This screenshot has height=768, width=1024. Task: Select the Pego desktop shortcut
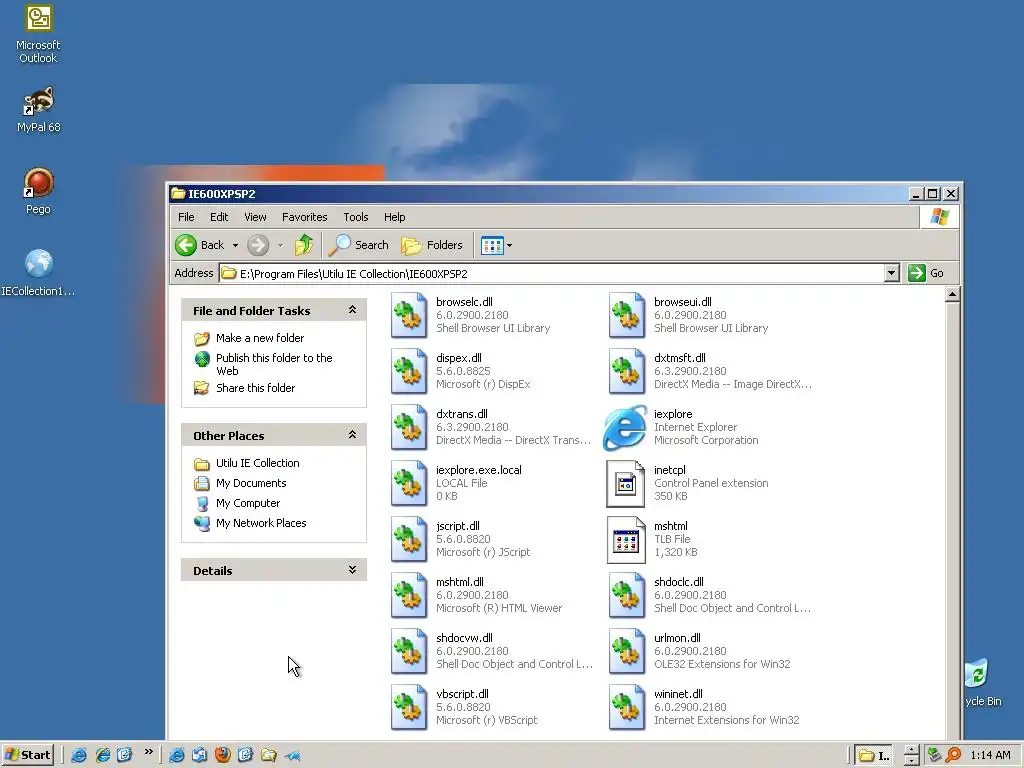tap(38, 191)
